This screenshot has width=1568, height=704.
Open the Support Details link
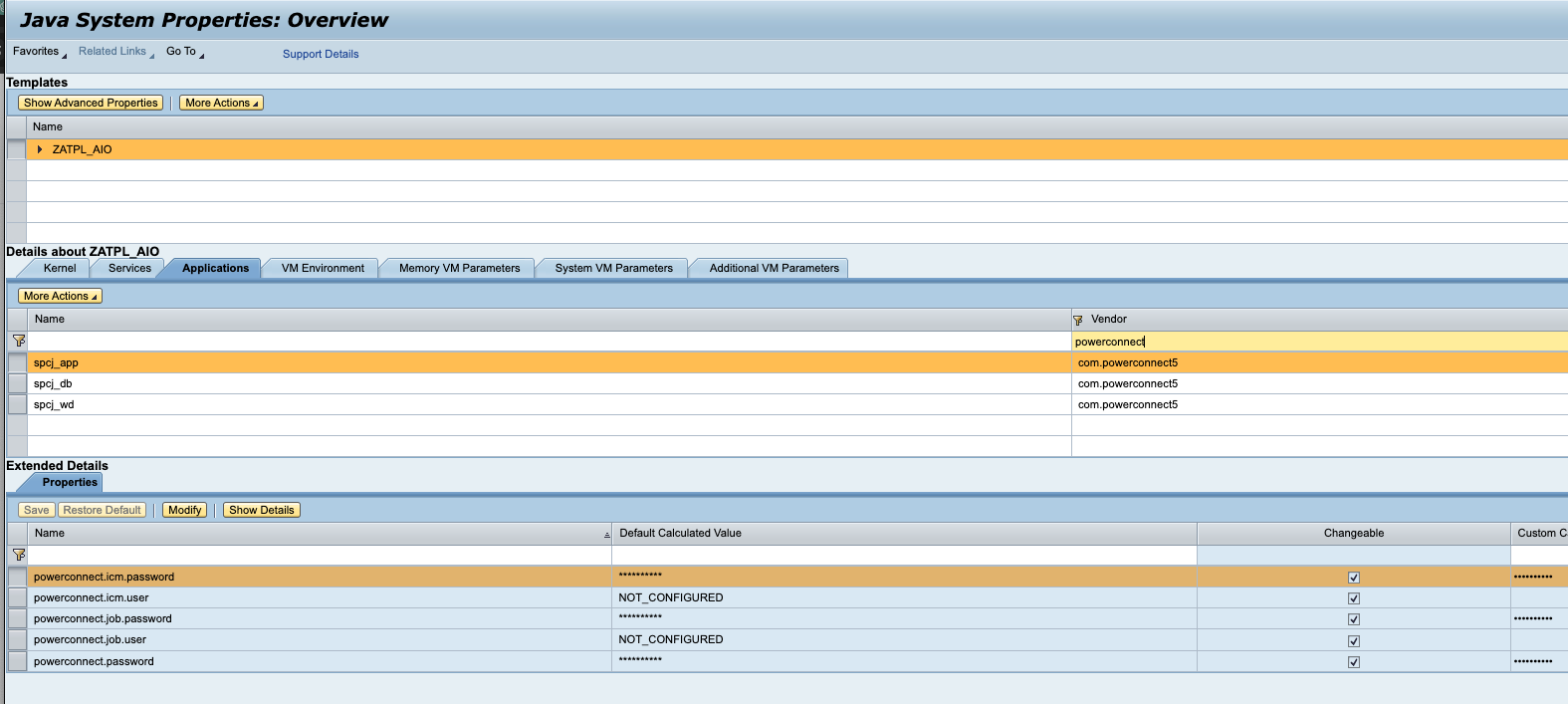321,54
